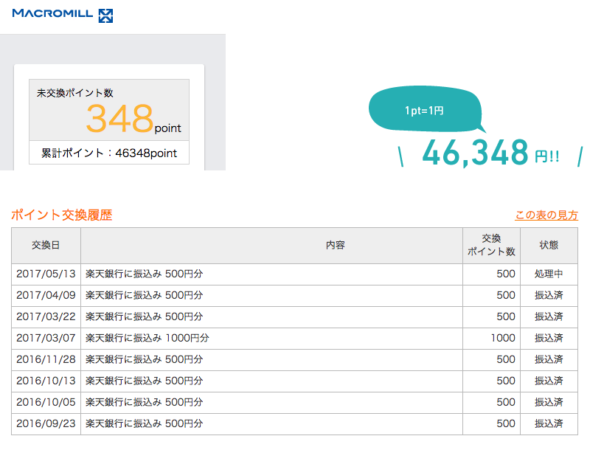Select date cell 2017/05/13
The width and height of the screenshot is (590, 450).
46,274
